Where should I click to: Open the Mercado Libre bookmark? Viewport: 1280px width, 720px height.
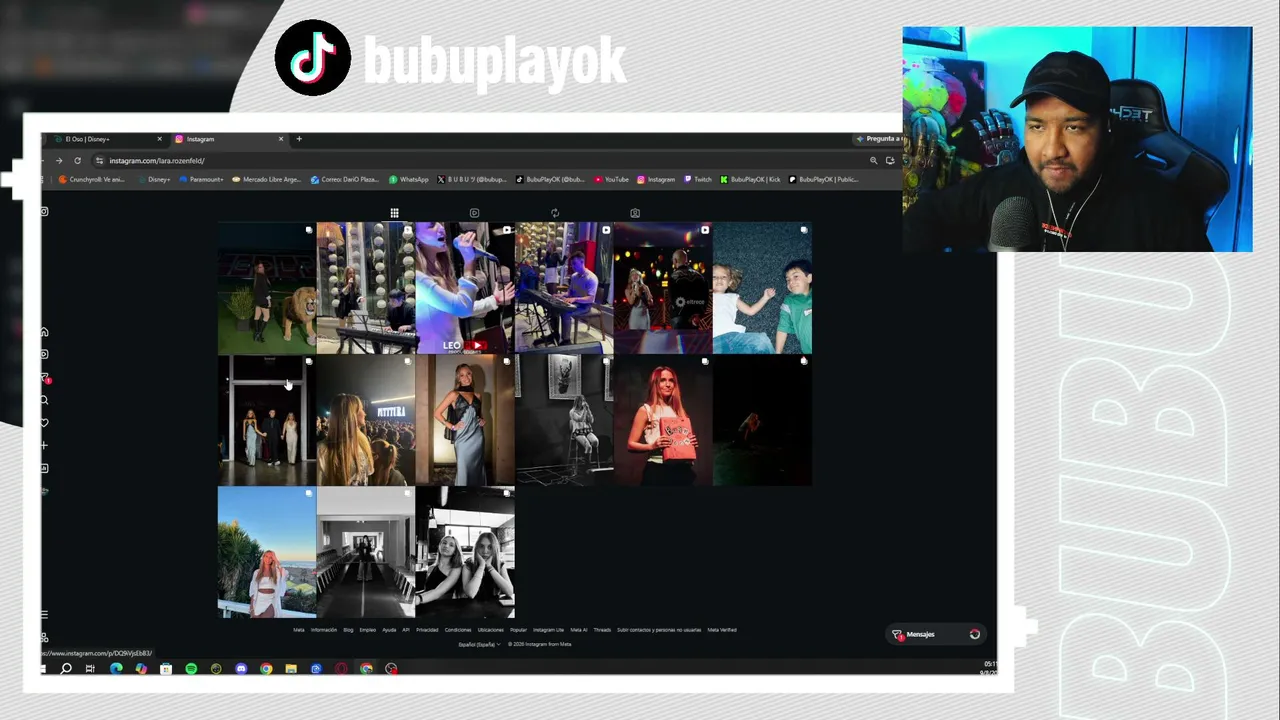[x=265, y=180]
